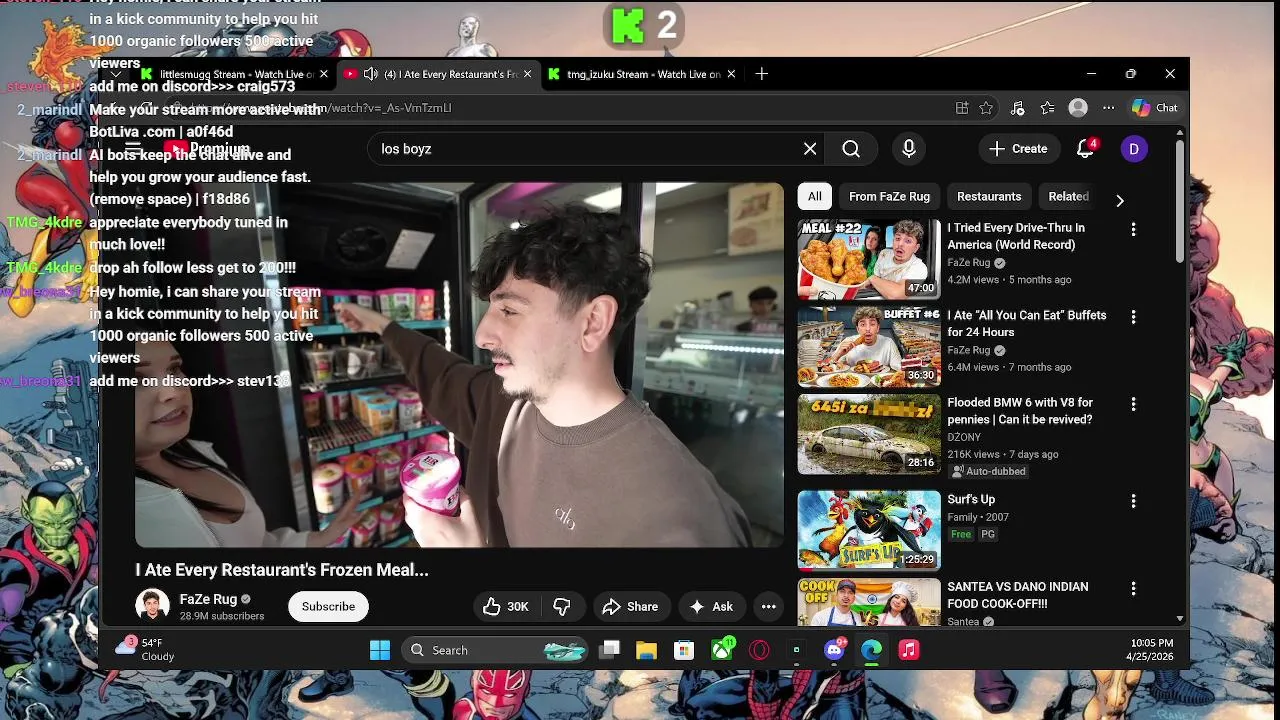Start voice search with microphone icon
The width and height of the screenshot is (1280, 720).
click(x=909, y=149)
